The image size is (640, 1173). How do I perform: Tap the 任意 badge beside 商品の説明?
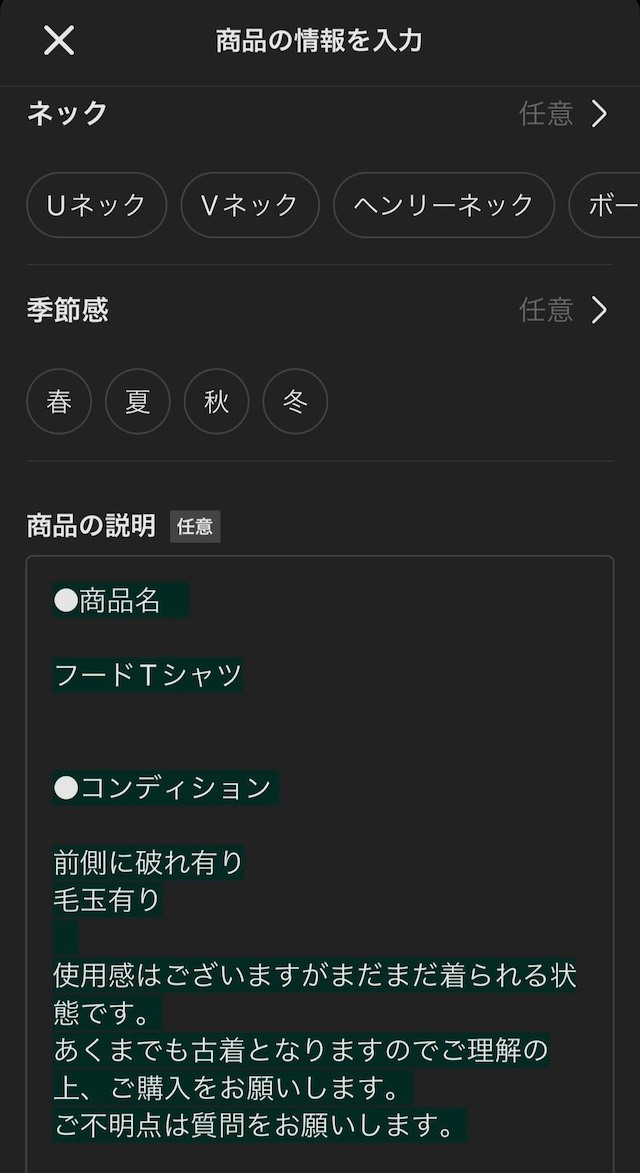[196, 527]
